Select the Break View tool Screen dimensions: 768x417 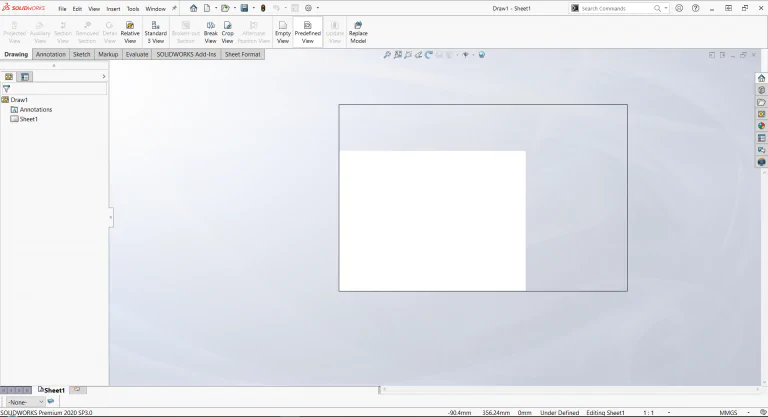pyautogui.click(x=211, y=32)
